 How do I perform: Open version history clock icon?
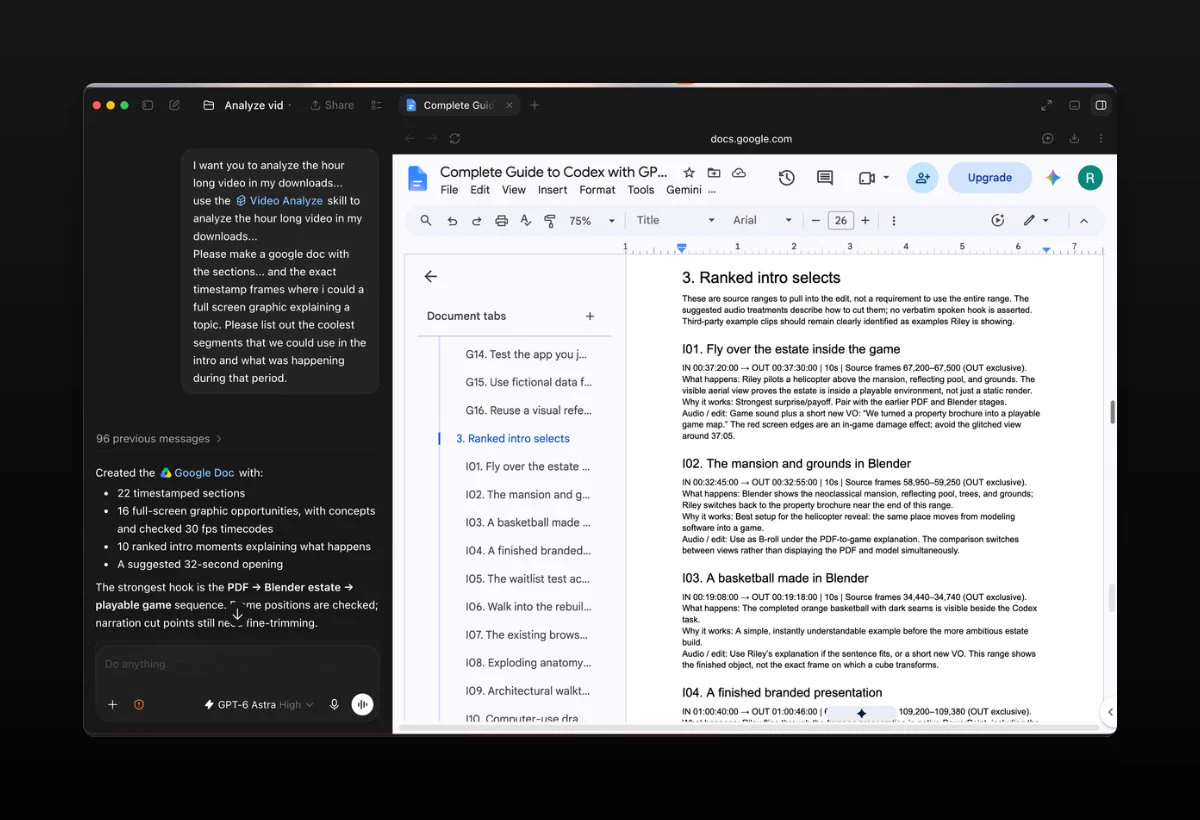click(787, 178)
